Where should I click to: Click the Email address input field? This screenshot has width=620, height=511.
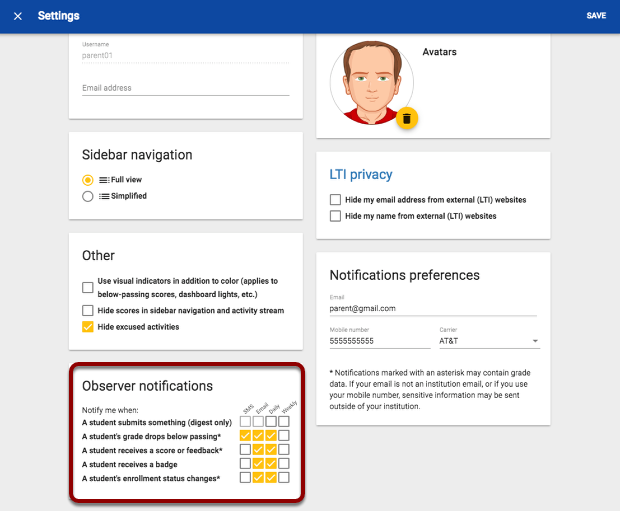coord(185,88)
